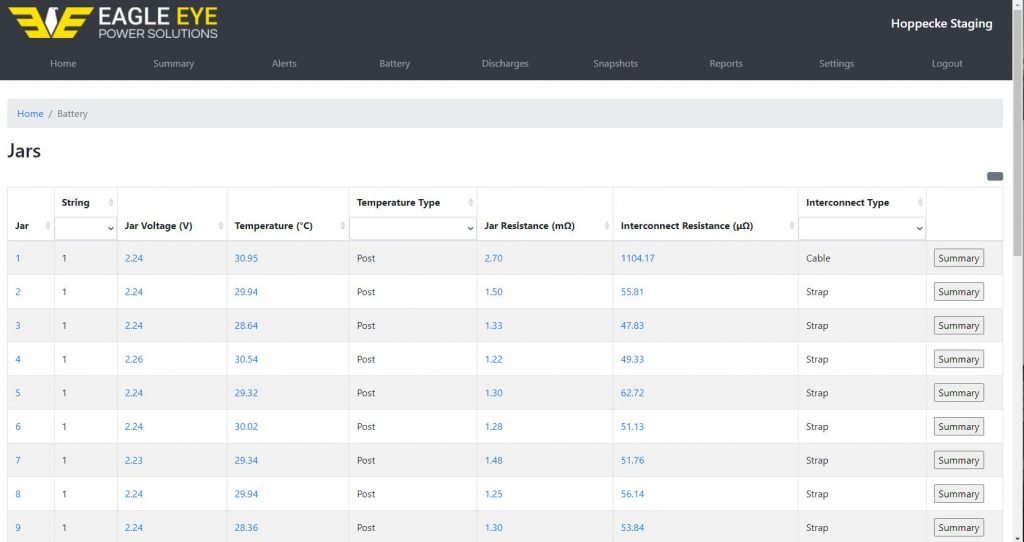Sort by Jar Voltage column arrows
This screenshot has height=542, width=1024.
(220, 226)
